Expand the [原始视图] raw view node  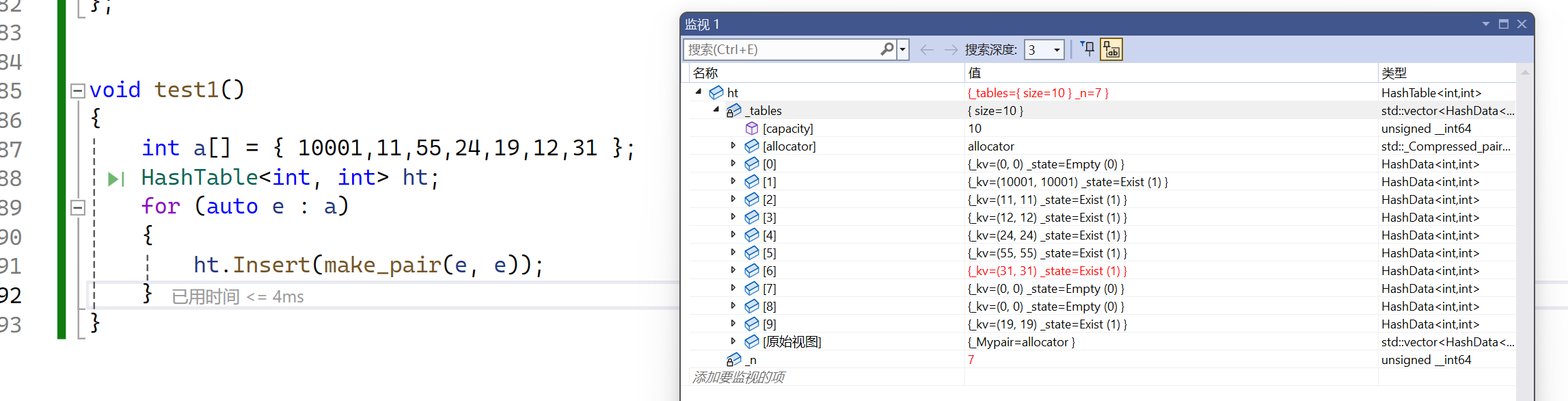[733, 341]
